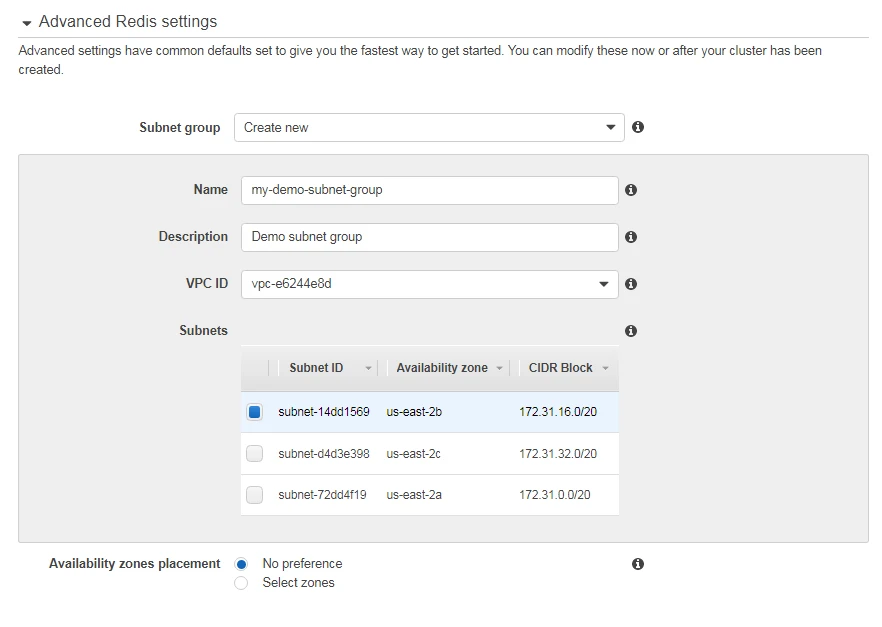Check the subnet-d4d3e398 checkbox
The height and width of the screenshot is (627, 882).
[x=255, y=454]
